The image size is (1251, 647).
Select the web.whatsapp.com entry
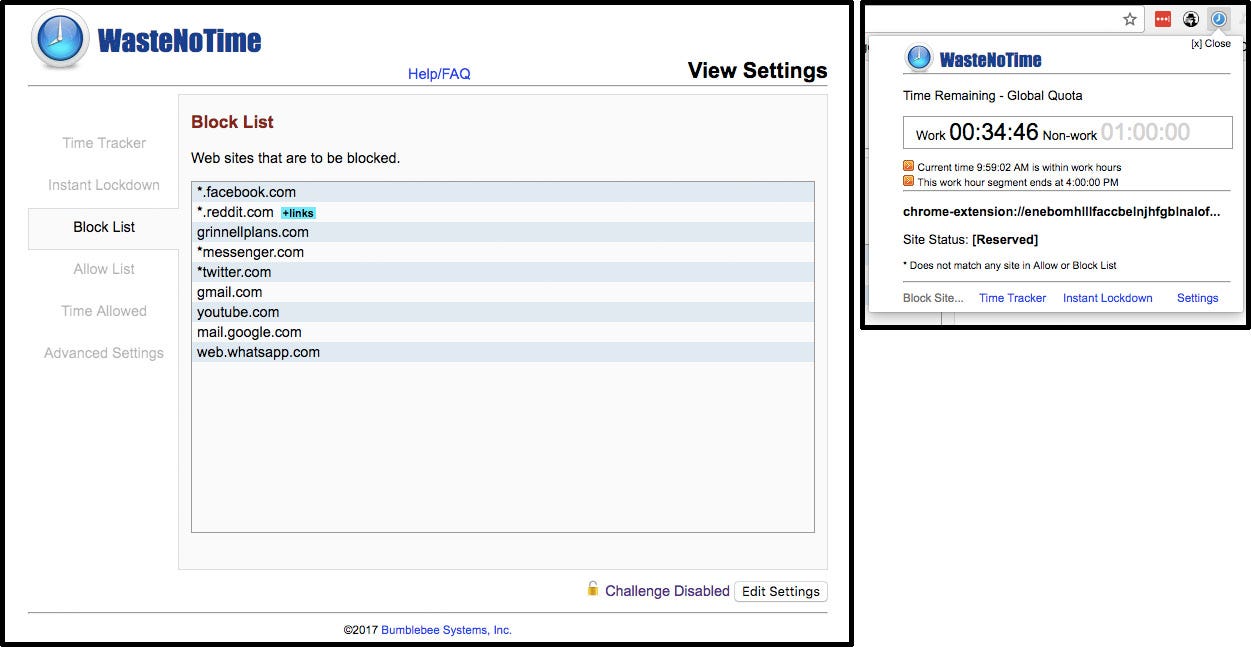coord(503,352)
